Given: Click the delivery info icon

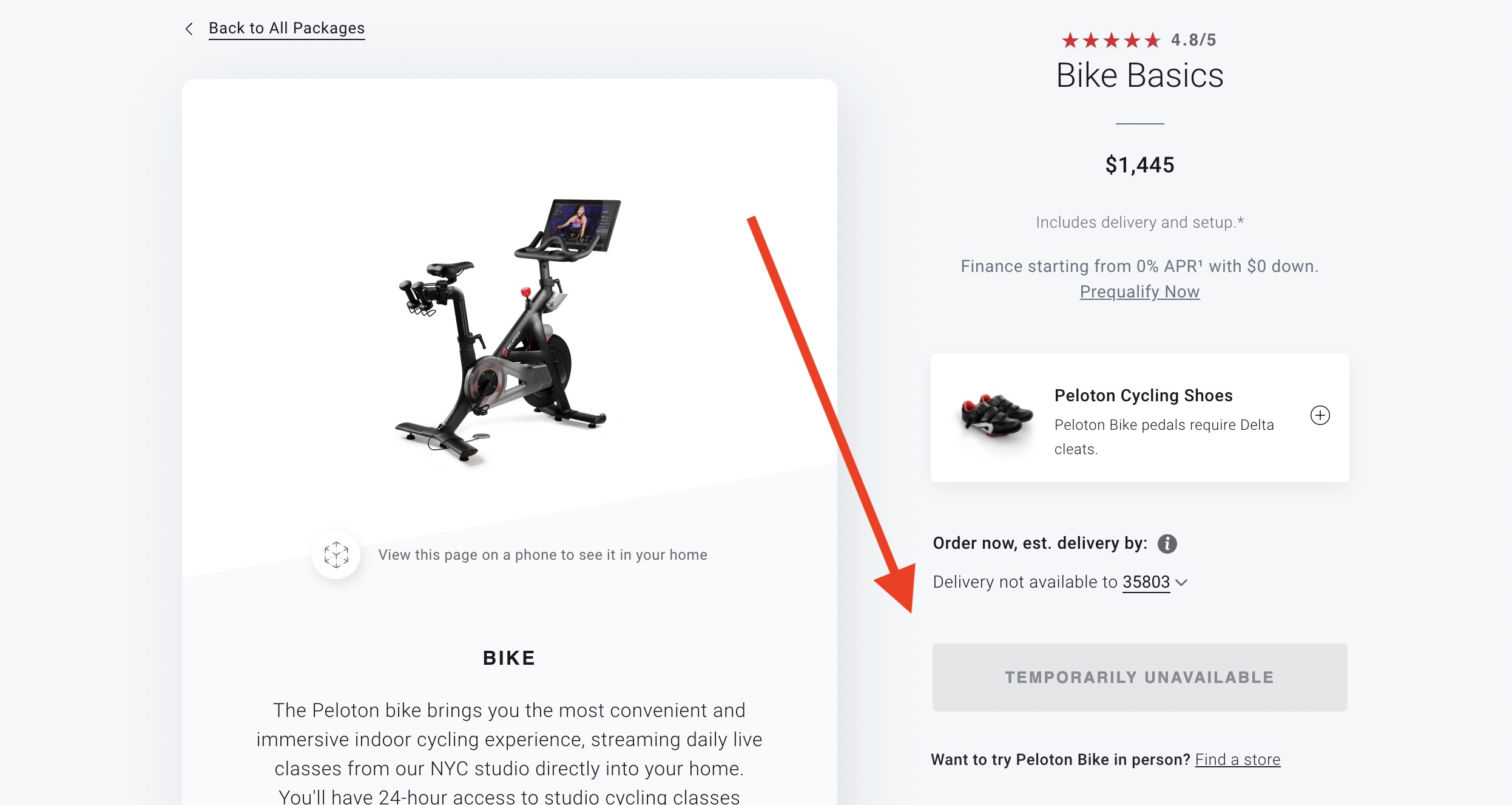Looking at the screenshot, I should [1167, 543].
